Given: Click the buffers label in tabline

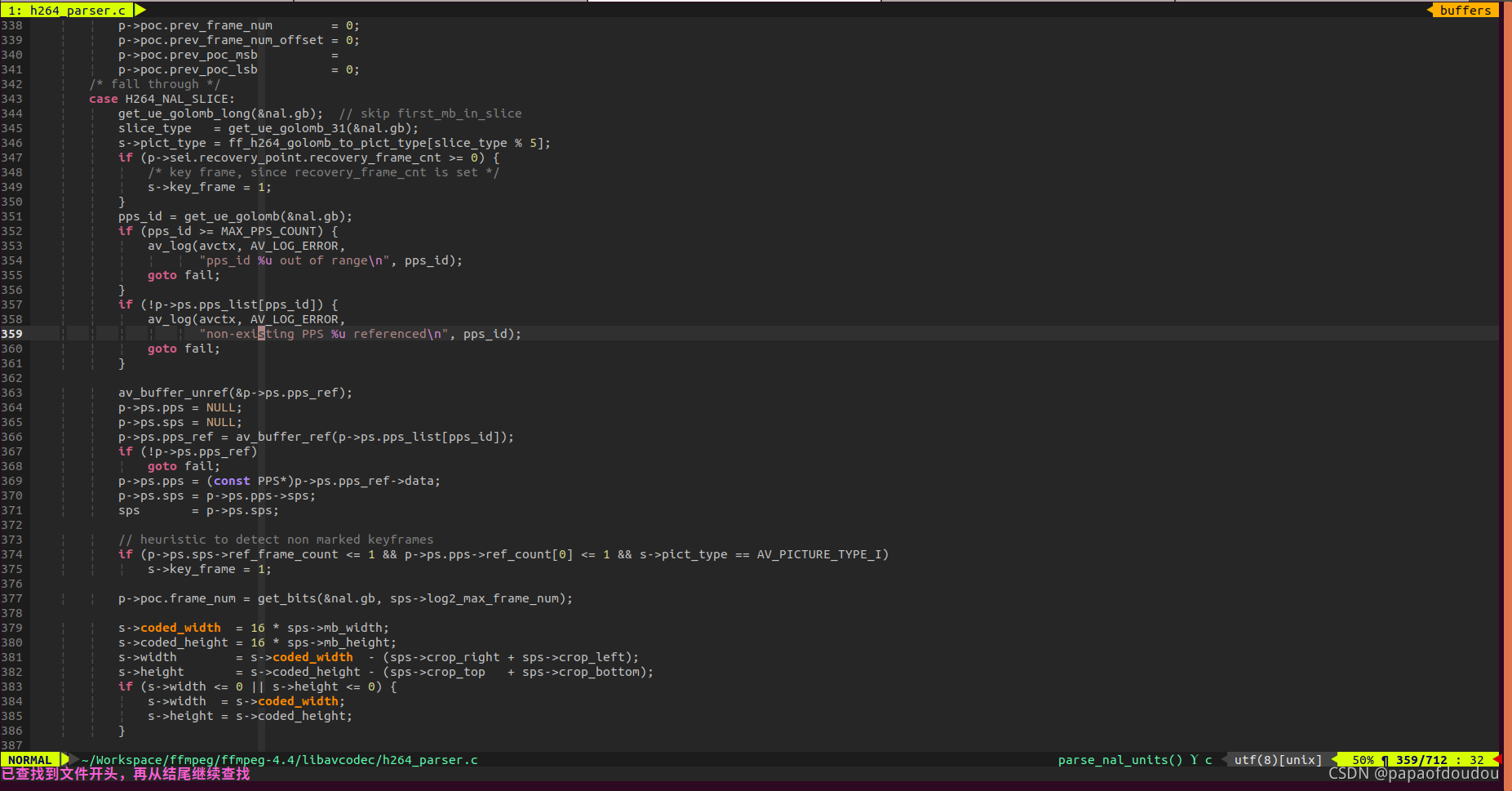Looking at the screenshot, I should (1465, 10).
